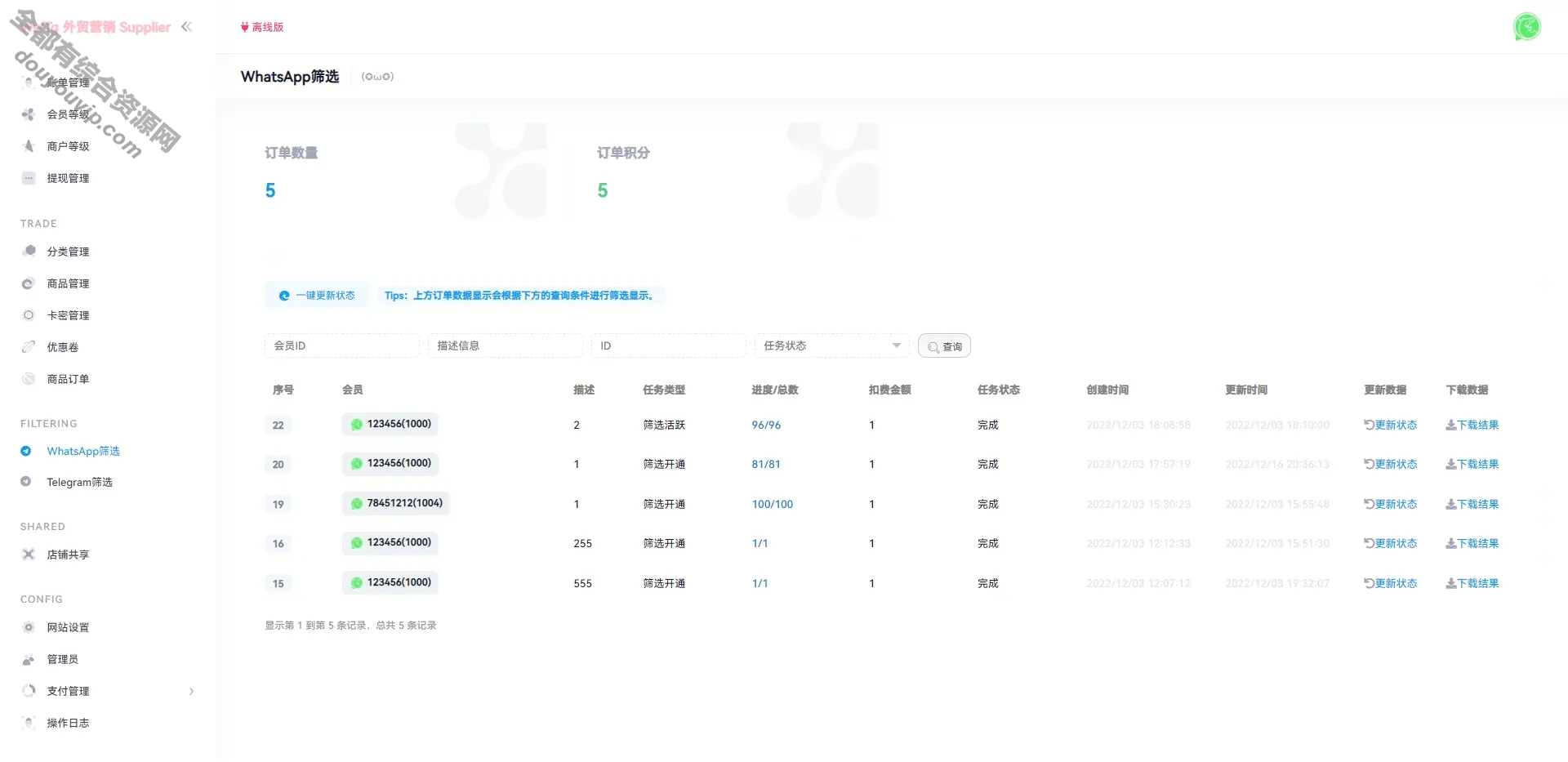Click the 离线版 heart icon

245,28
